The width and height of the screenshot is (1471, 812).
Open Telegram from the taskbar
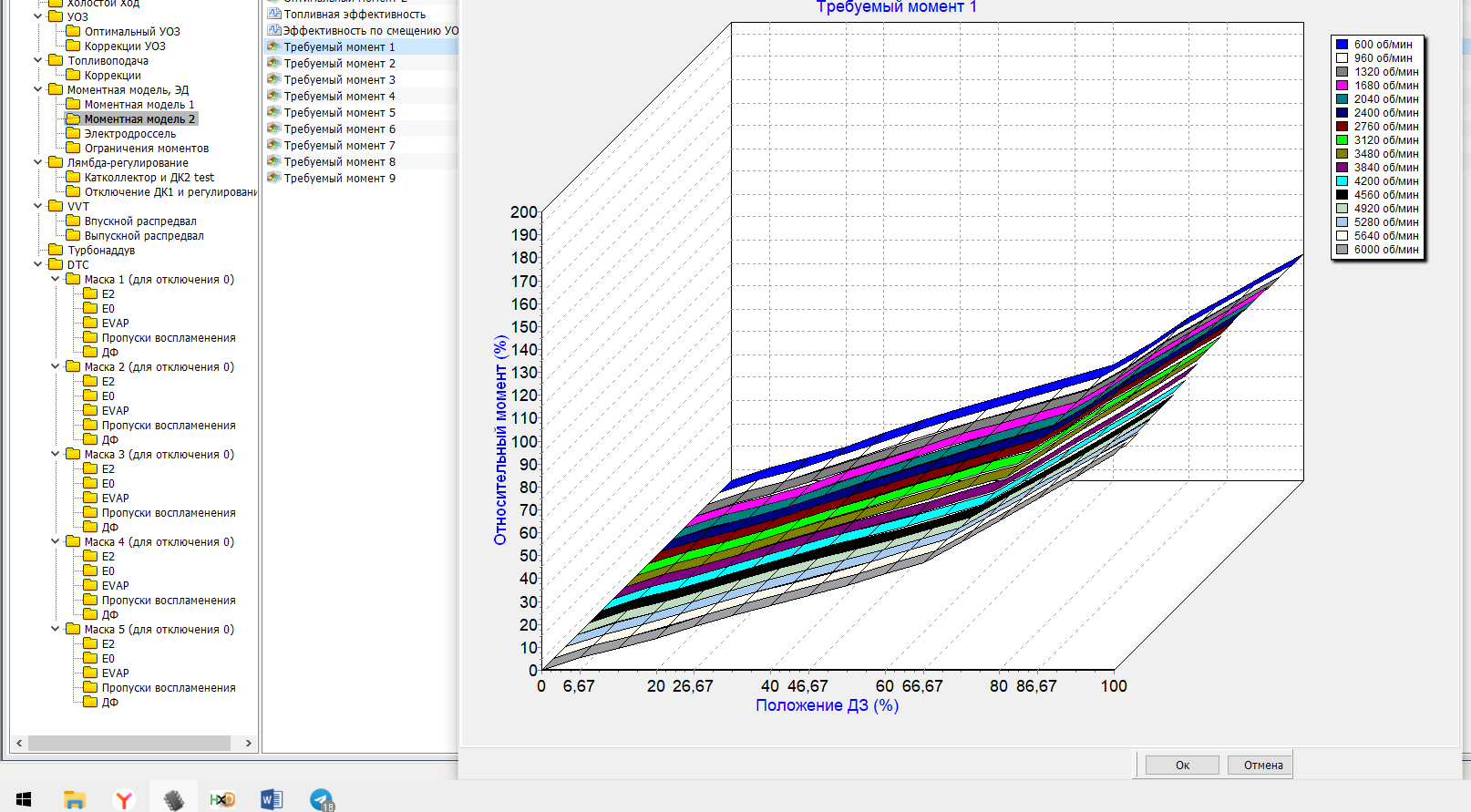pyautogui.click(x=321, y=799)
